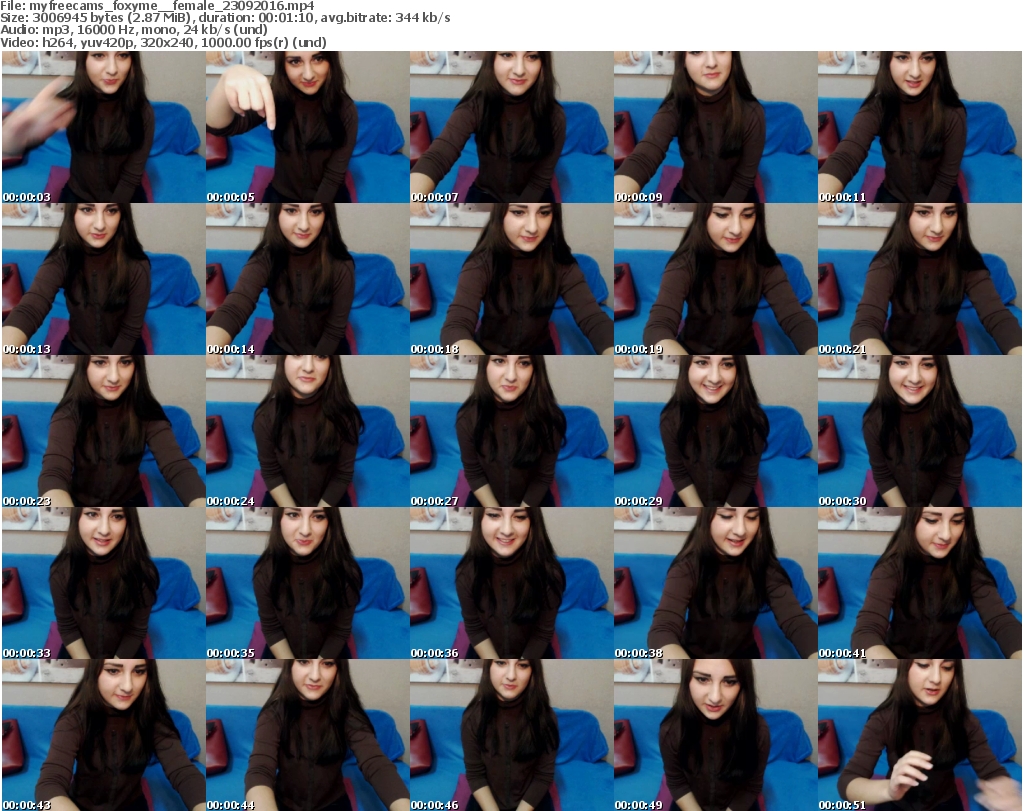Select the thumbnail frame stamped 00:00:03

click(104, 127)
